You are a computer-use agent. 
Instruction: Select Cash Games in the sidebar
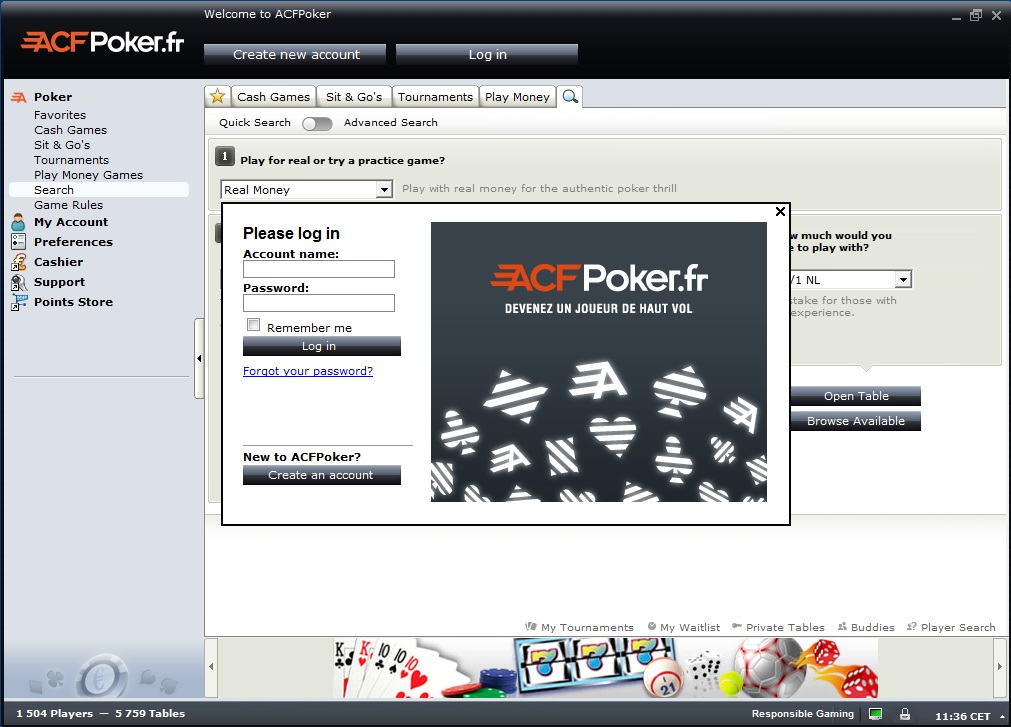click(x=70, y=130)
